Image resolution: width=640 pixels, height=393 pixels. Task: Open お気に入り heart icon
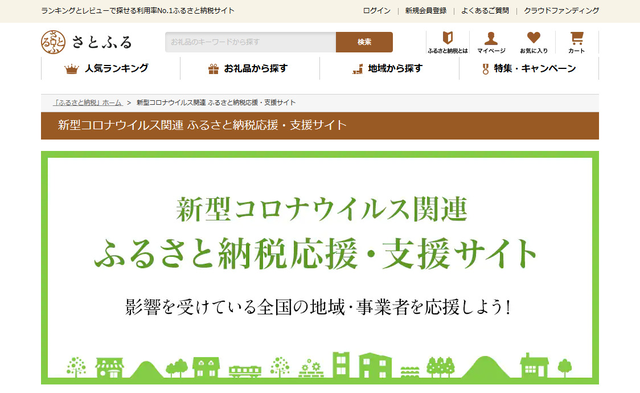533,42
